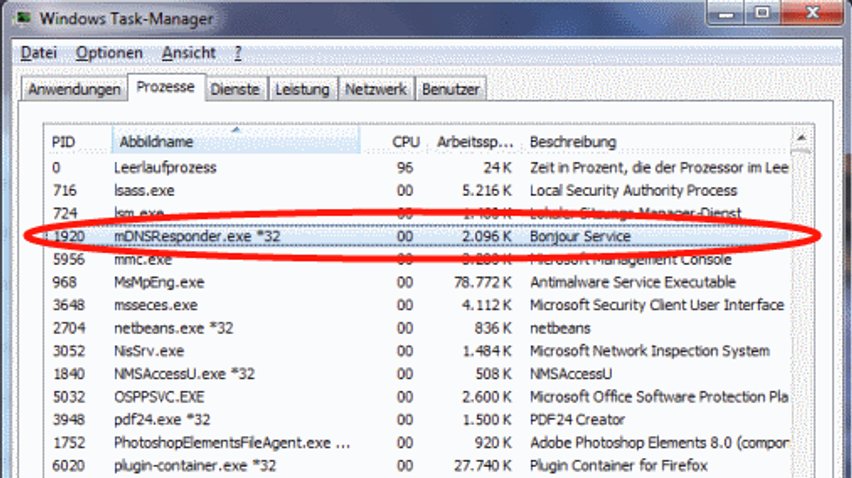Switch to the Anwendungen tab
852x478 pixels.
click(74, 89)
